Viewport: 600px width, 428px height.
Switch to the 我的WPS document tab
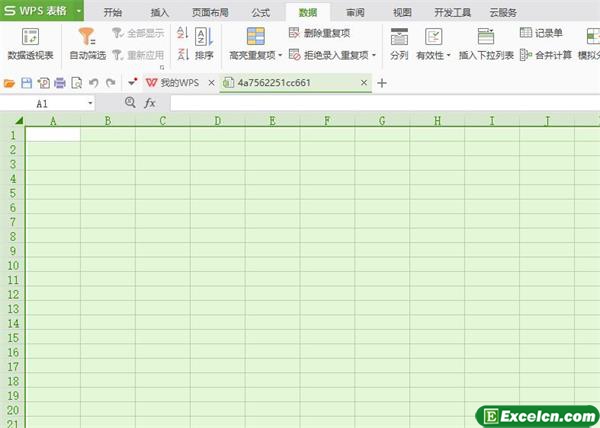(x=179, y=83)
